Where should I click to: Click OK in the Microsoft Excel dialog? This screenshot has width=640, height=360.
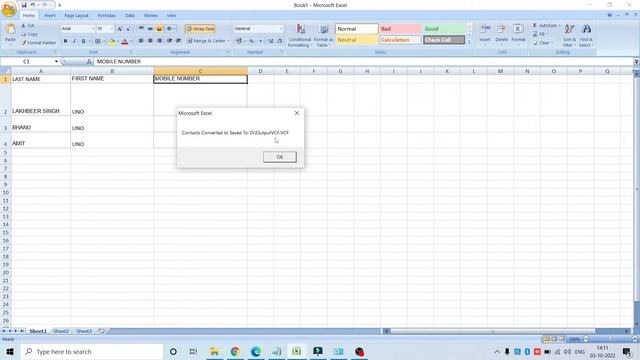point(280,157)
